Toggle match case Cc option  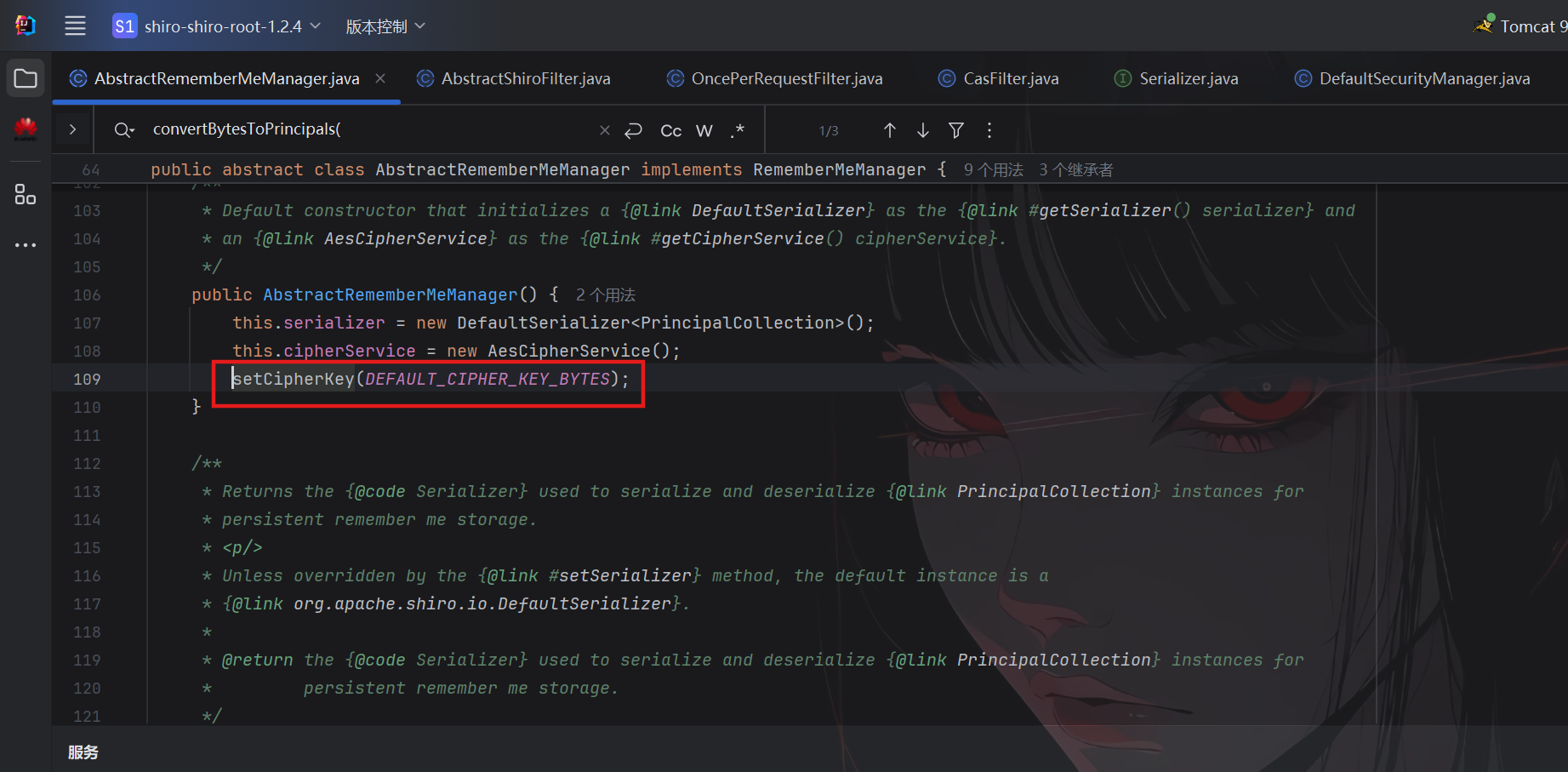[671, 130]
